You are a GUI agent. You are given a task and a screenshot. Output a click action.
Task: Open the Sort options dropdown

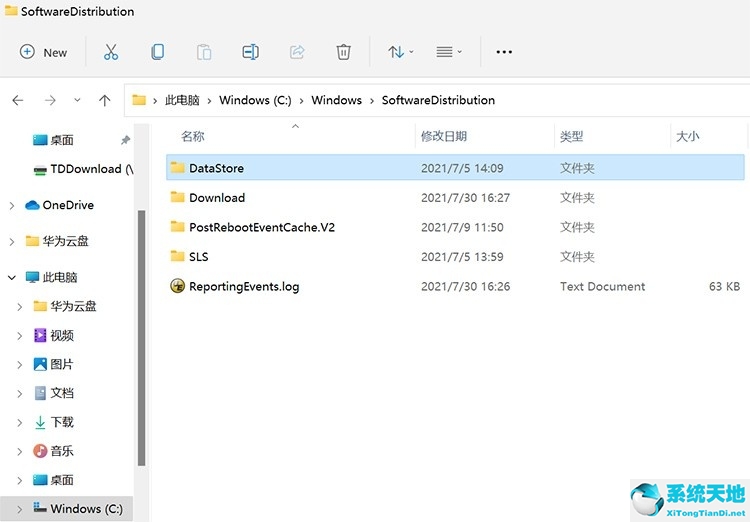401,52
